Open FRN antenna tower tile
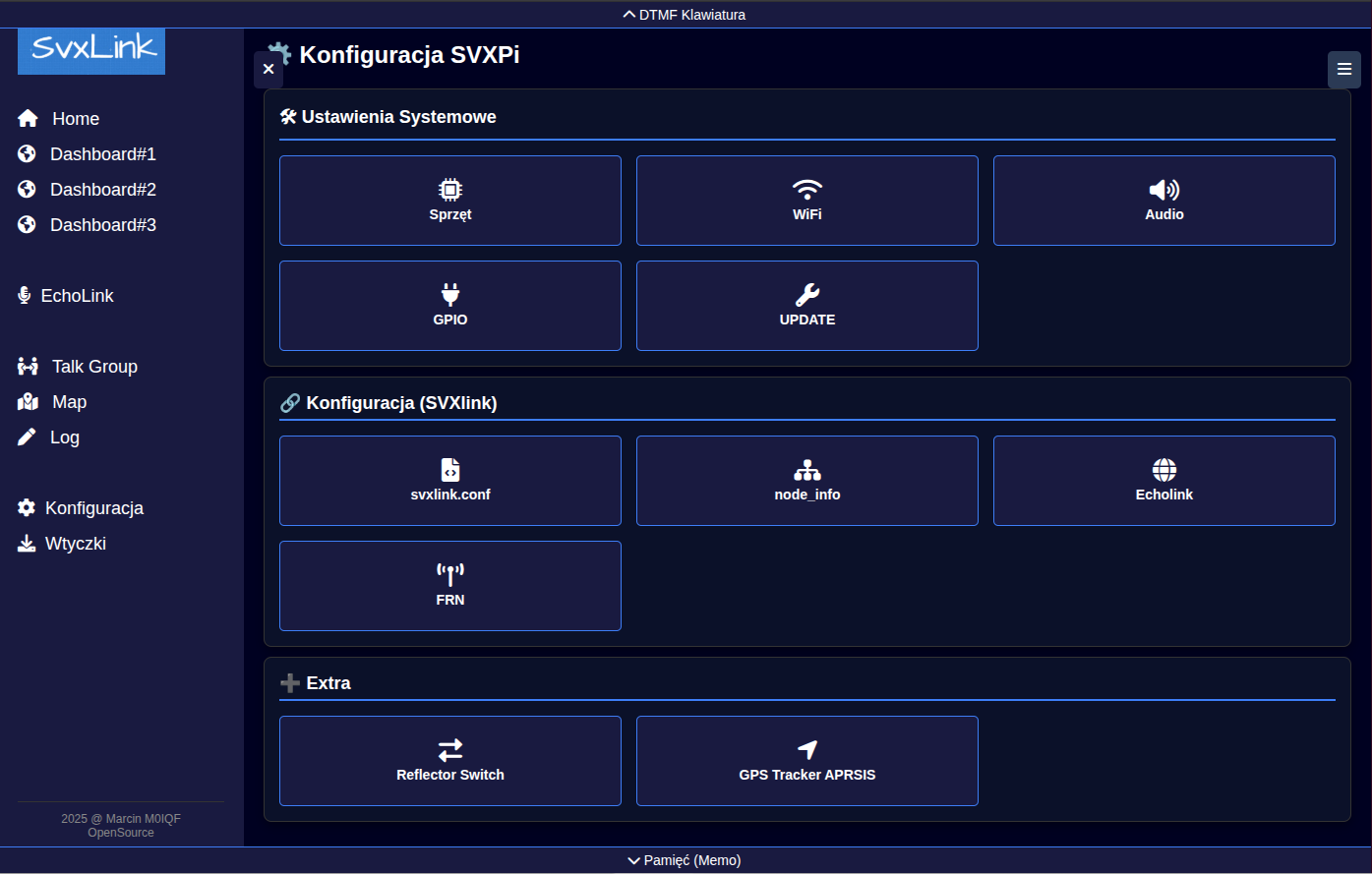The image size is (1372, 874). 450,586
